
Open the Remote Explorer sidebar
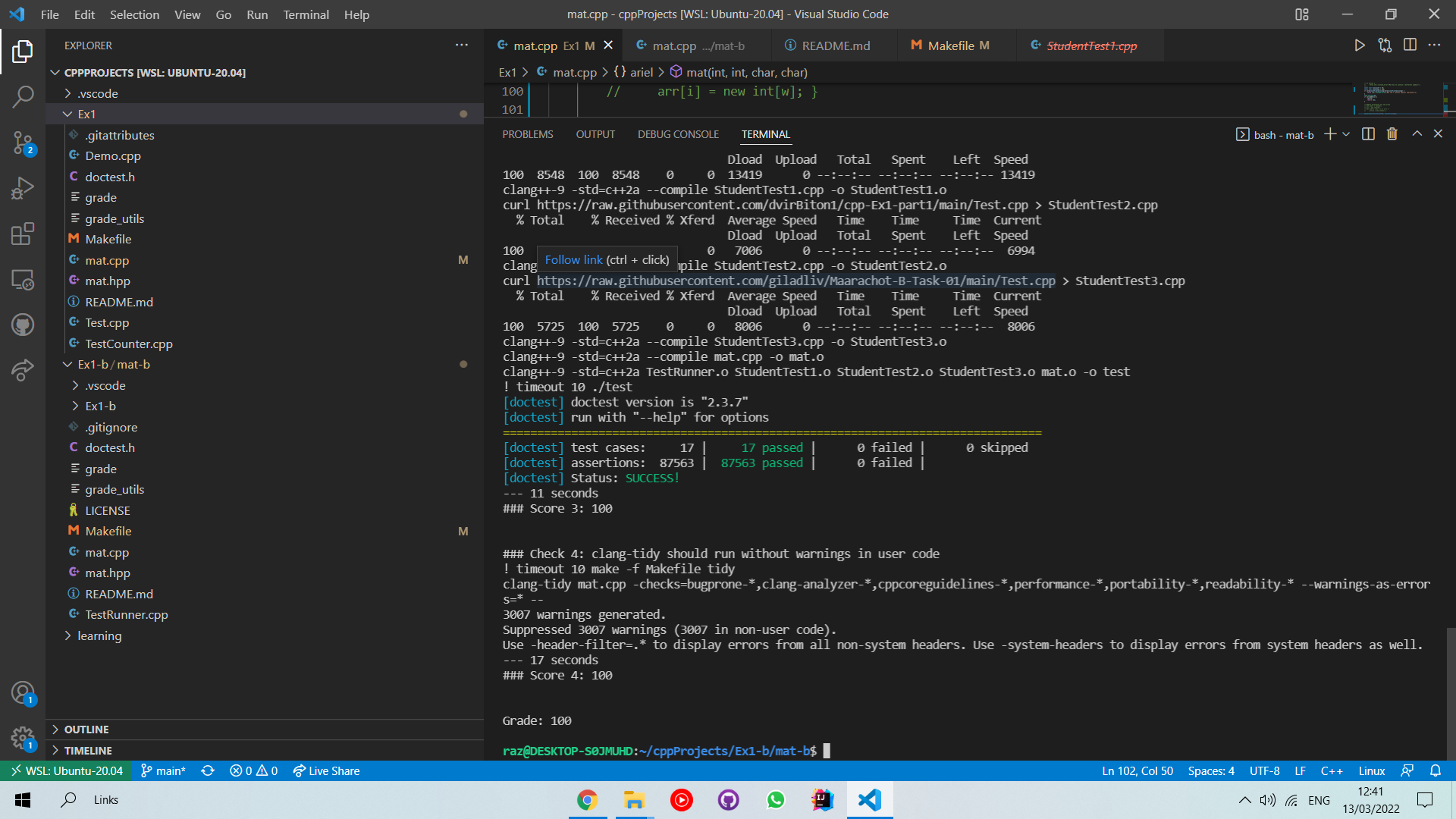(23, 279)
